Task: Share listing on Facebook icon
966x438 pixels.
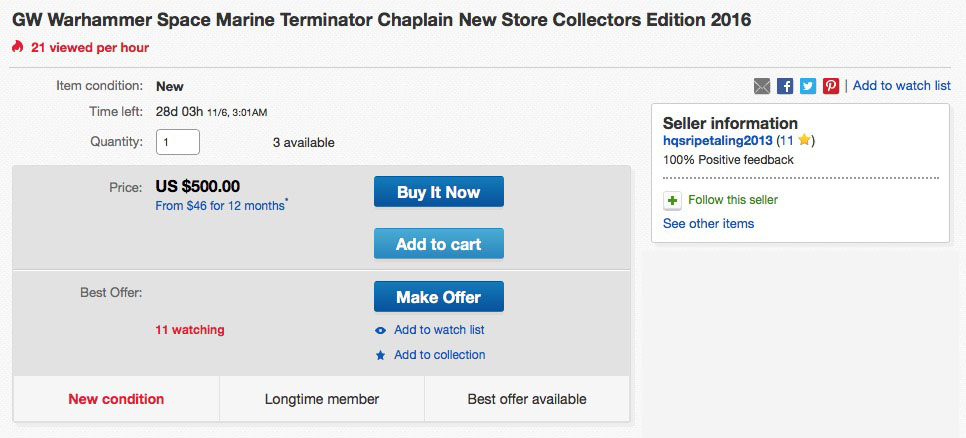Action: (x=785, y=86)
